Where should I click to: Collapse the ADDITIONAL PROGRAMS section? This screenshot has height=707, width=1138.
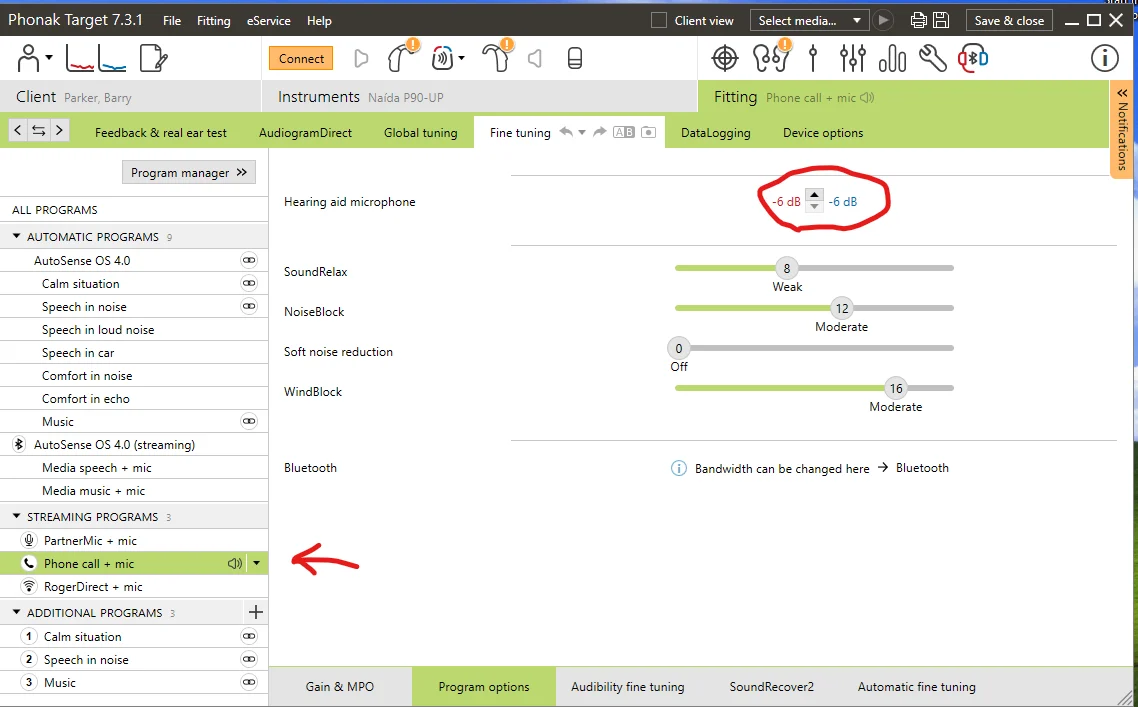point(17,612)
